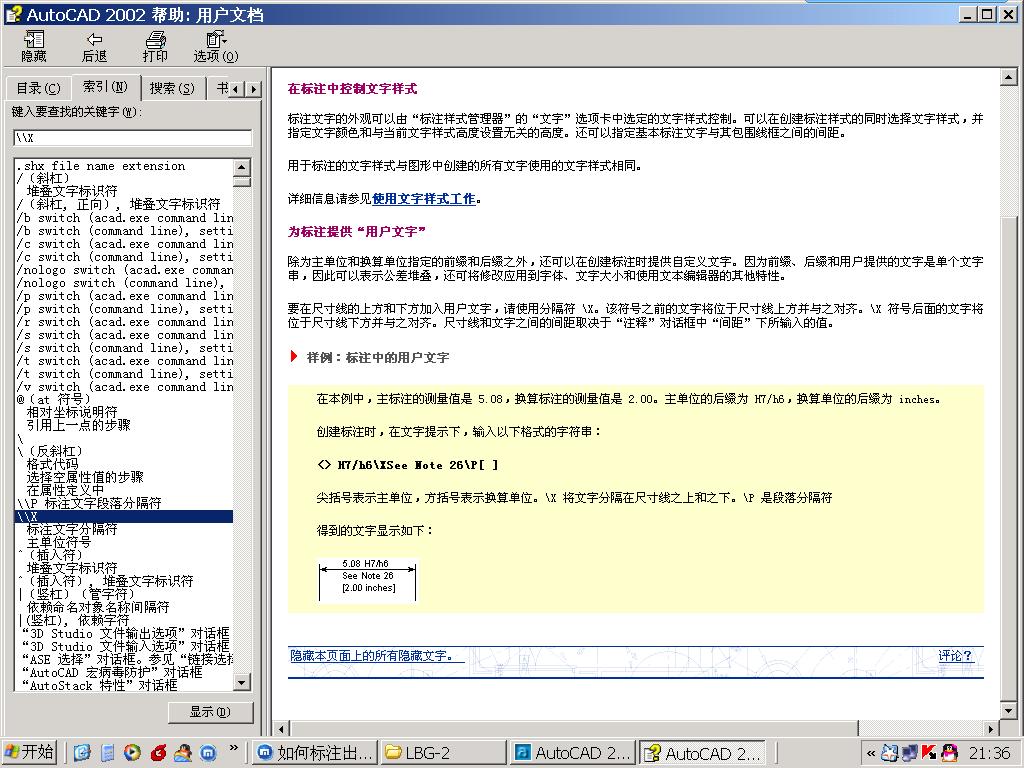Select the '.shx file name extension' index entry

tap(101, 166)
